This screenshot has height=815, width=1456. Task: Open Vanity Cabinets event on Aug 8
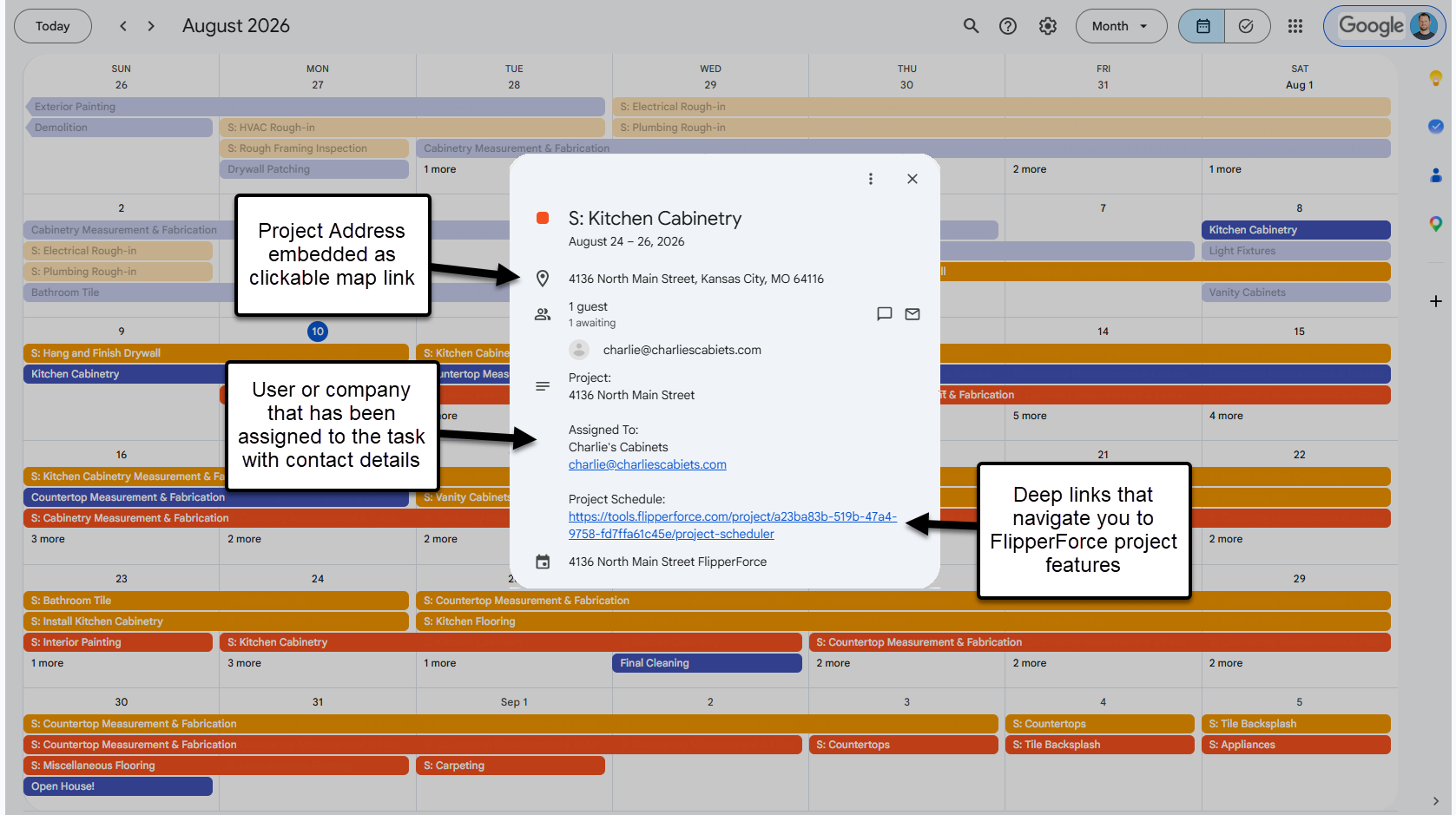(1296, 292)
